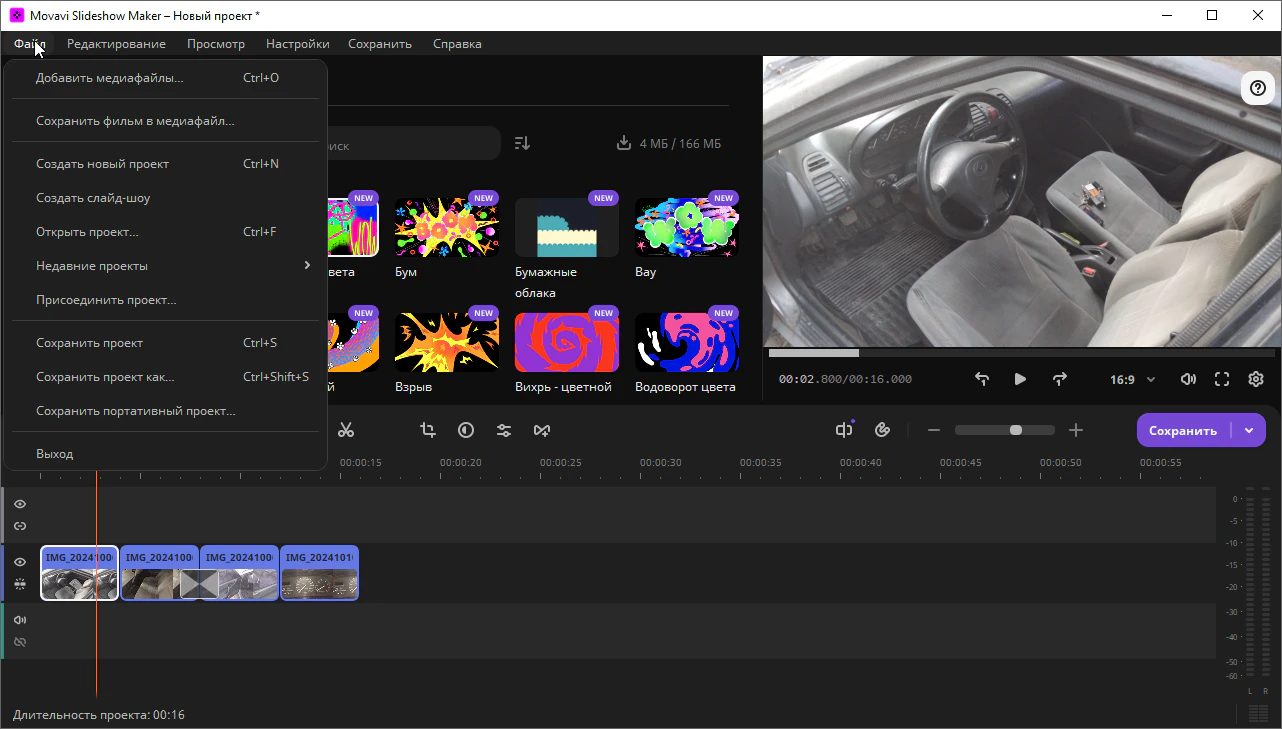Open the color adjustment tool
The height and width of the screenshot is (729, 1282).
tap(466, 430)
